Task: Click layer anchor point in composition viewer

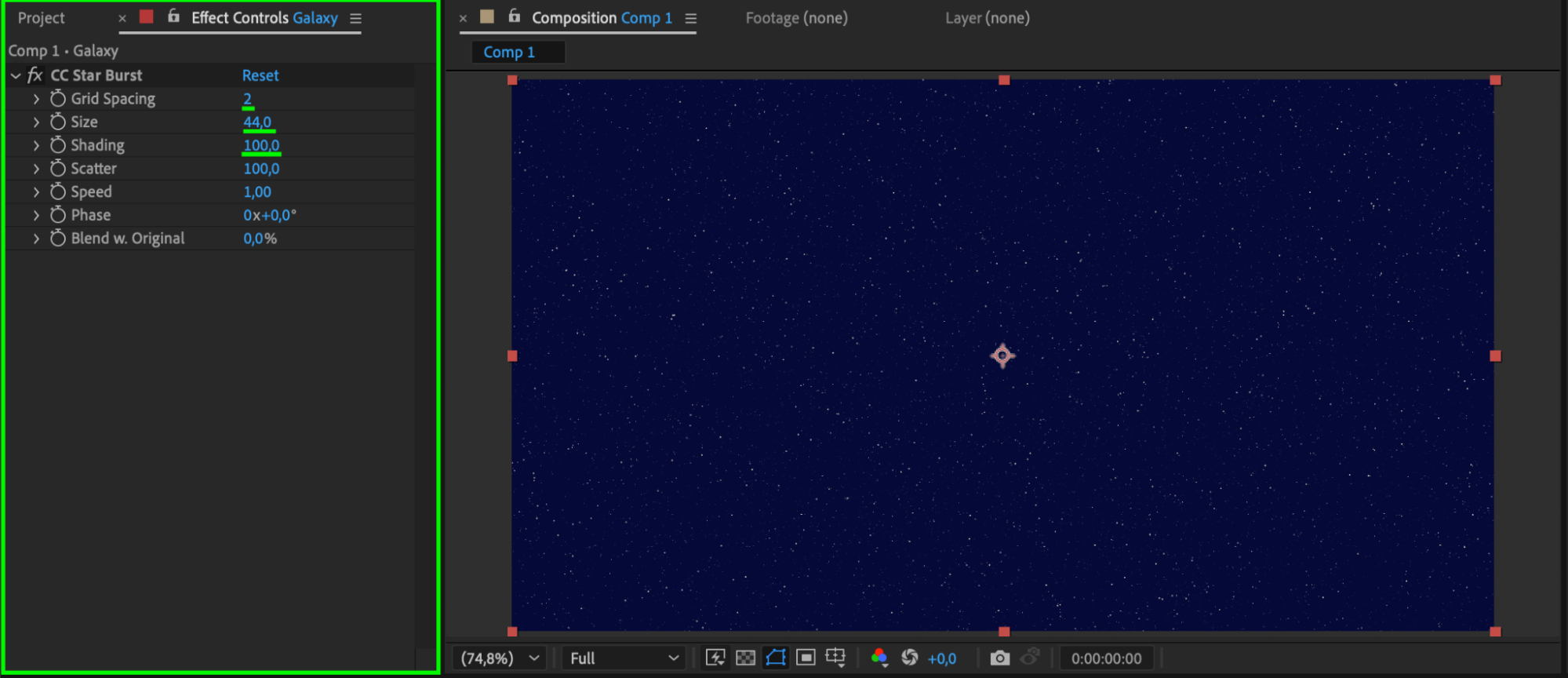Action: (x=1002, y=355)
